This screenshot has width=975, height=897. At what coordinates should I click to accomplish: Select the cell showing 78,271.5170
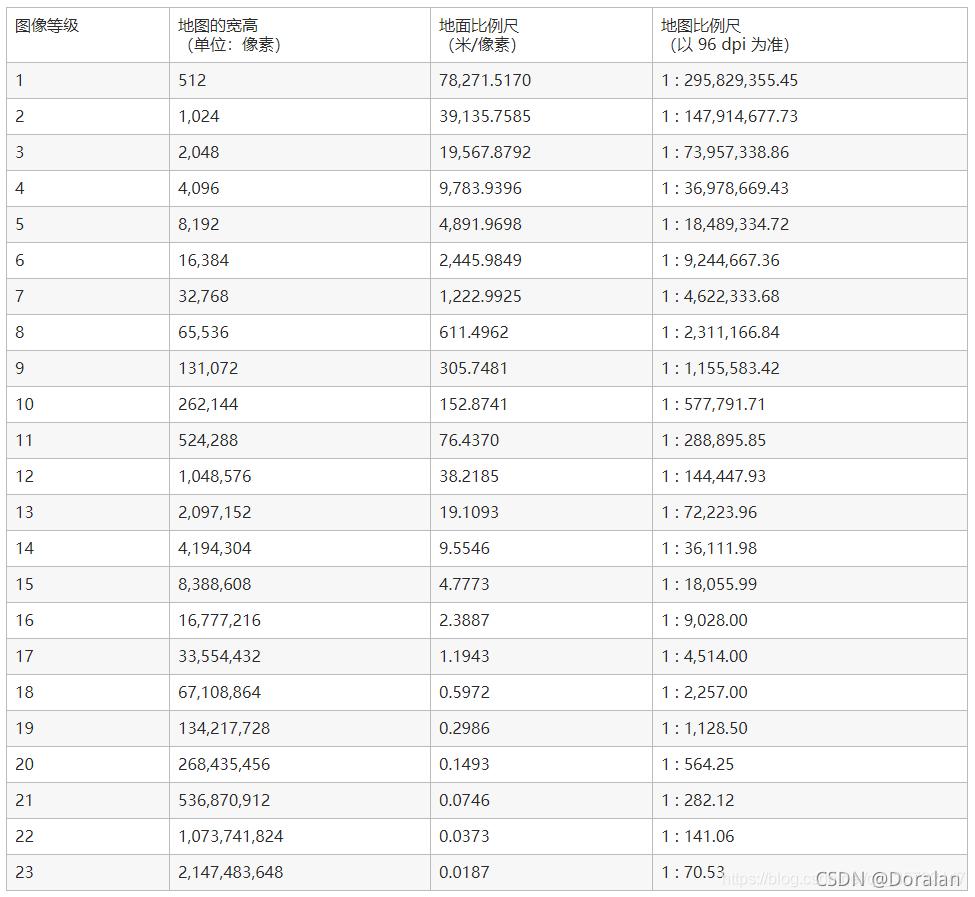point(485,80)
